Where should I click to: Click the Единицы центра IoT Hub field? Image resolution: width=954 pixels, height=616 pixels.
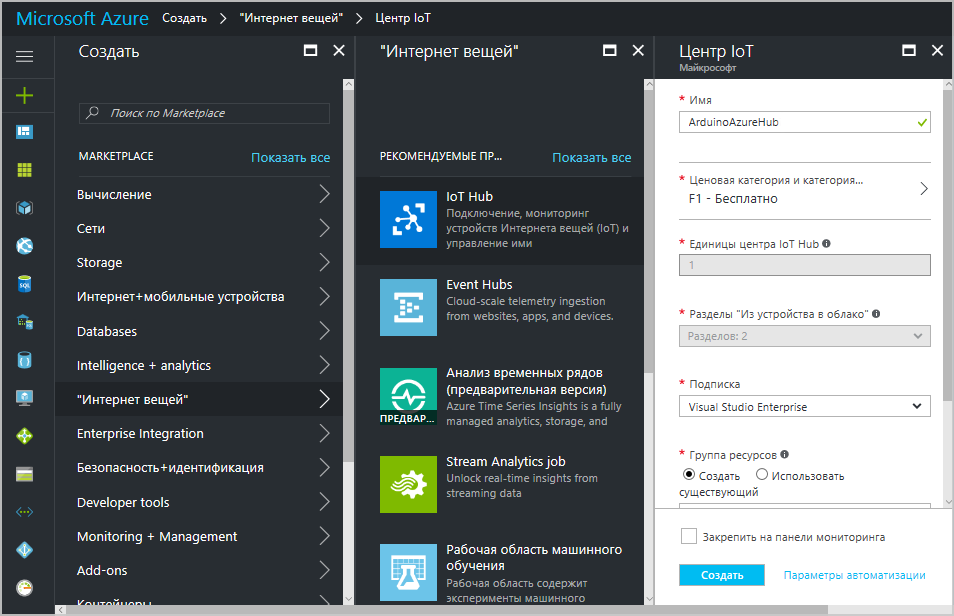pos(805,265)
